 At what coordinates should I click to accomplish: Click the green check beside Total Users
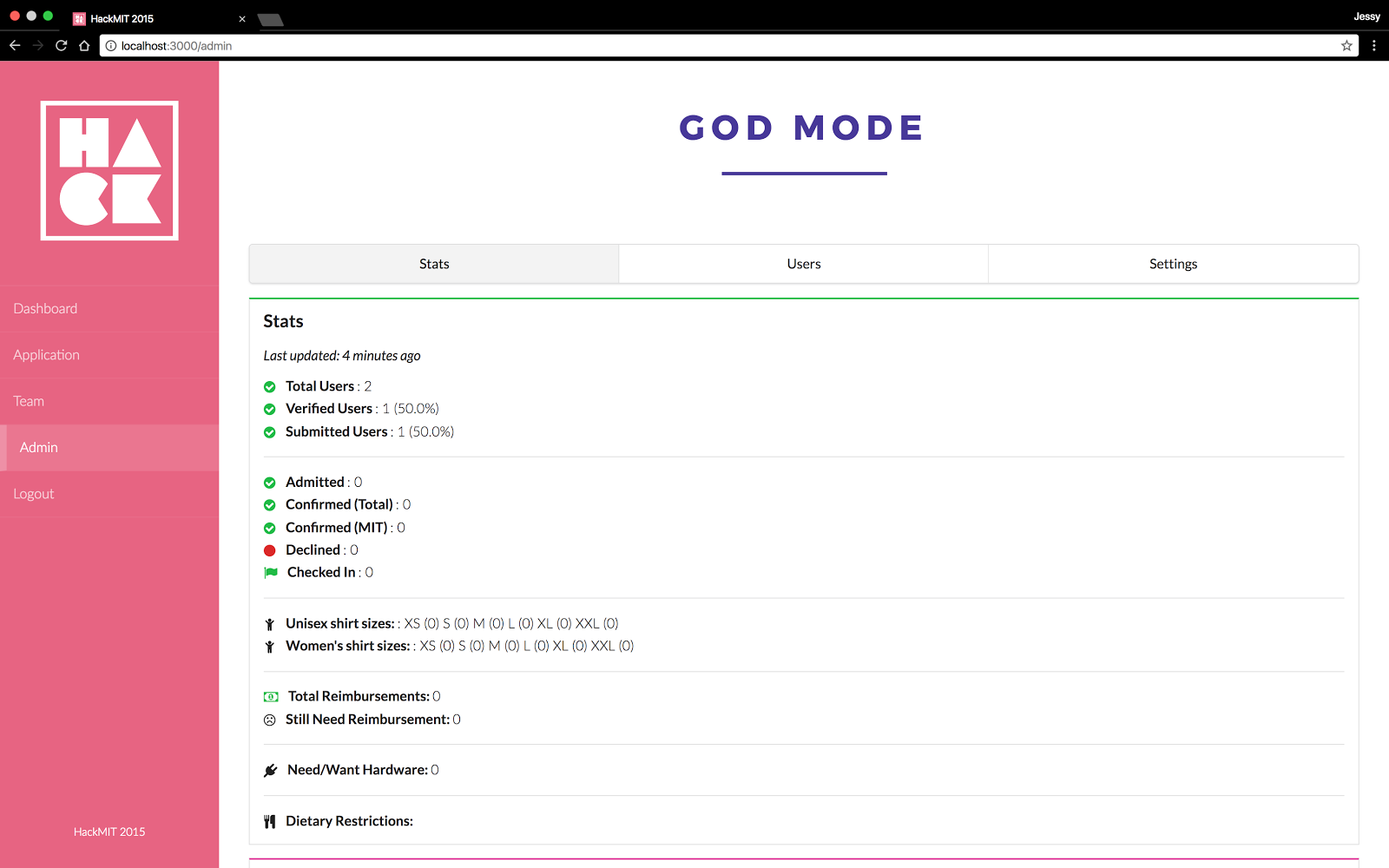point(269,386)
